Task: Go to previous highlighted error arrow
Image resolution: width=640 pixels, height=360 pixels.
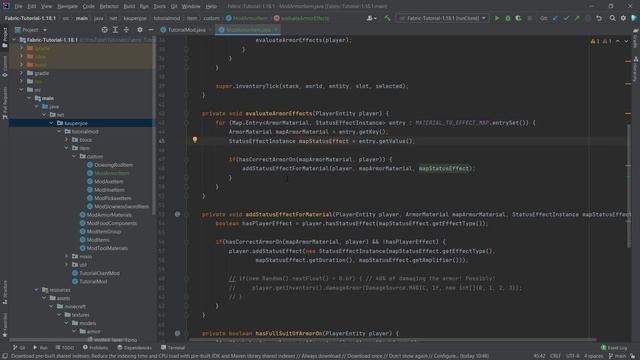Action: (x=618, y=41)
